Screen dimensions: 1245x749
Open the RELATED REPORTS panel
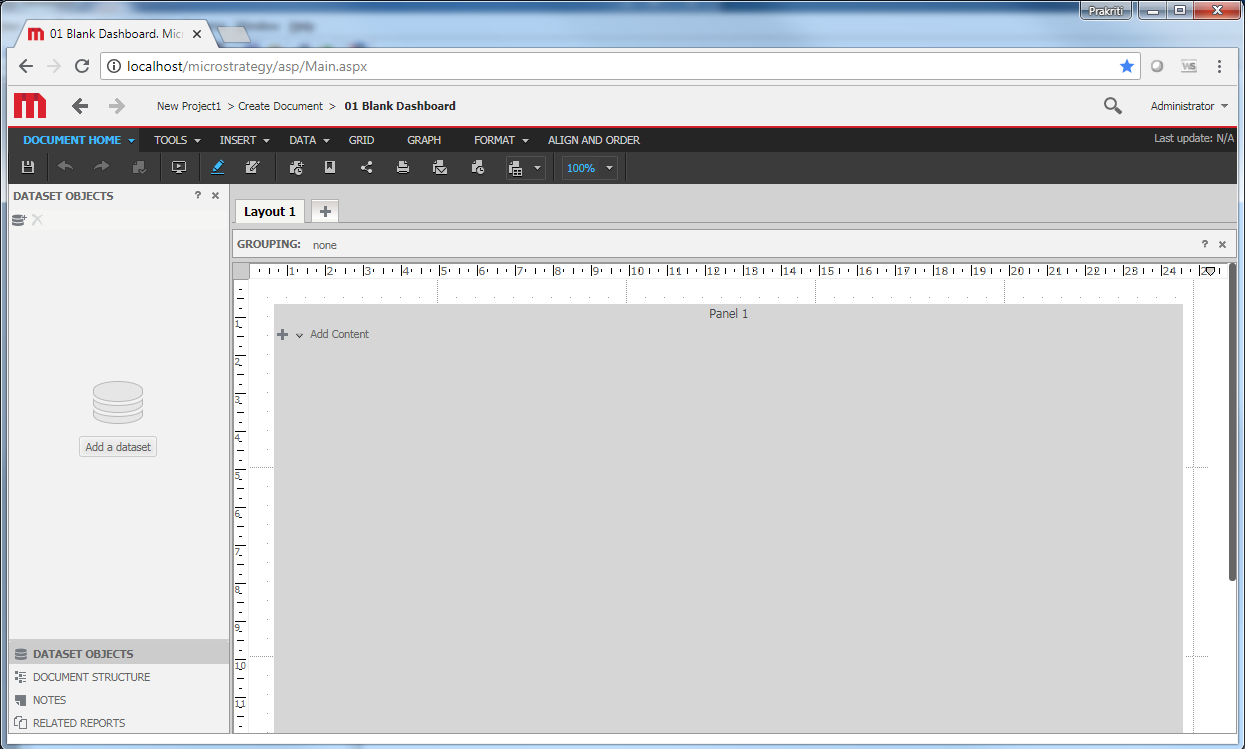(x=78, y=722)
